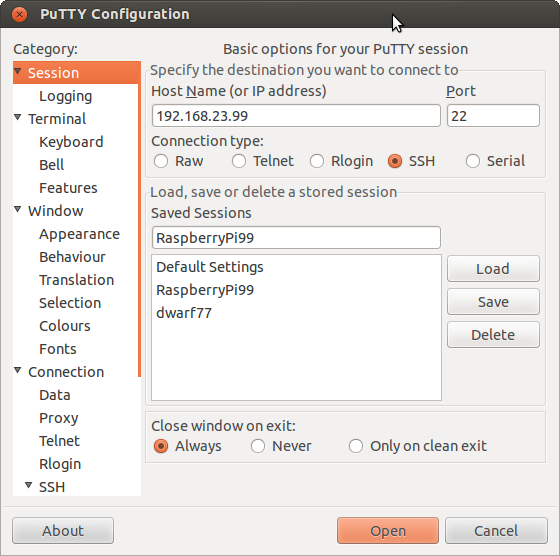Click the Port input field
This screenshot has width=560, height=556.
(493, 116)
